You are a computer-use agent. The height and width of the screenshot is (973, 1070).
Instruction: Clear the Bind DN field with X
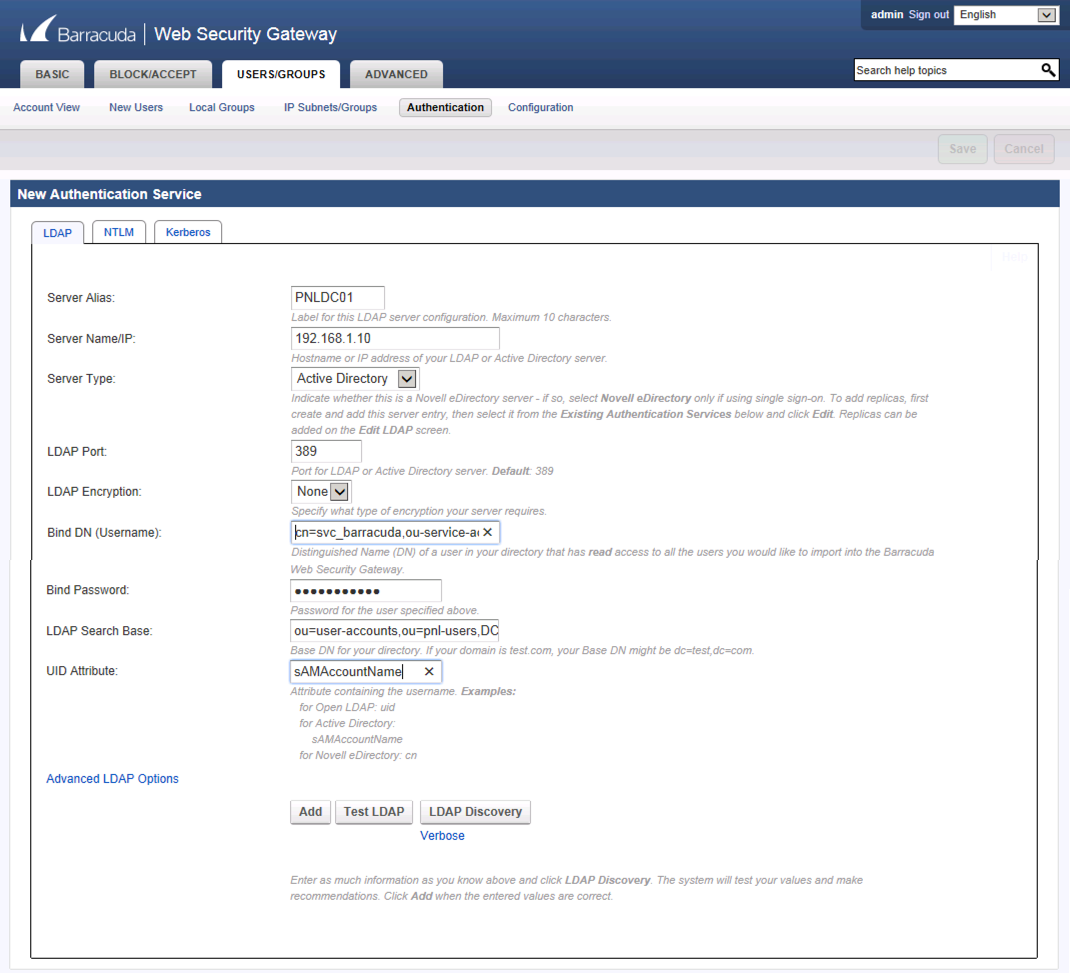point(487,532)
